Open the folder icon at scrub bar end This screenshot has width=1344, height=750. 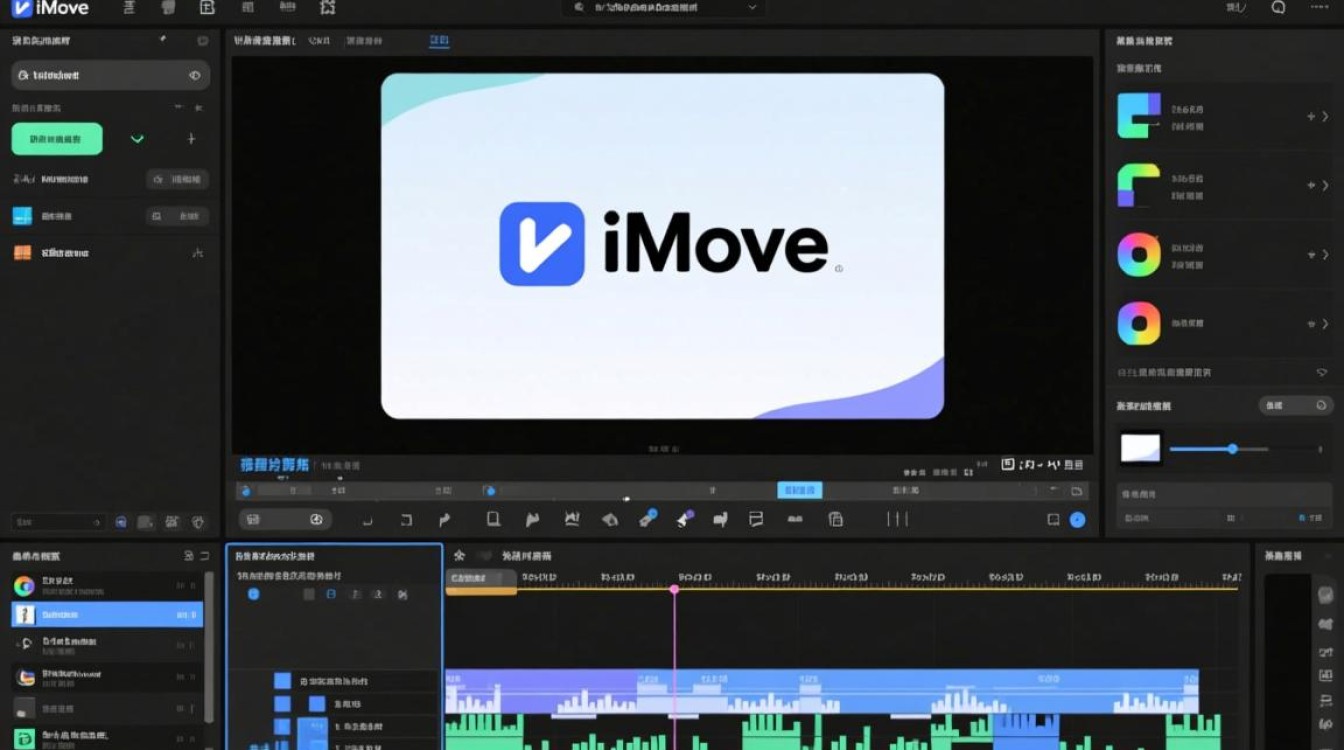pyautogui.click(x=1077, y=491)
